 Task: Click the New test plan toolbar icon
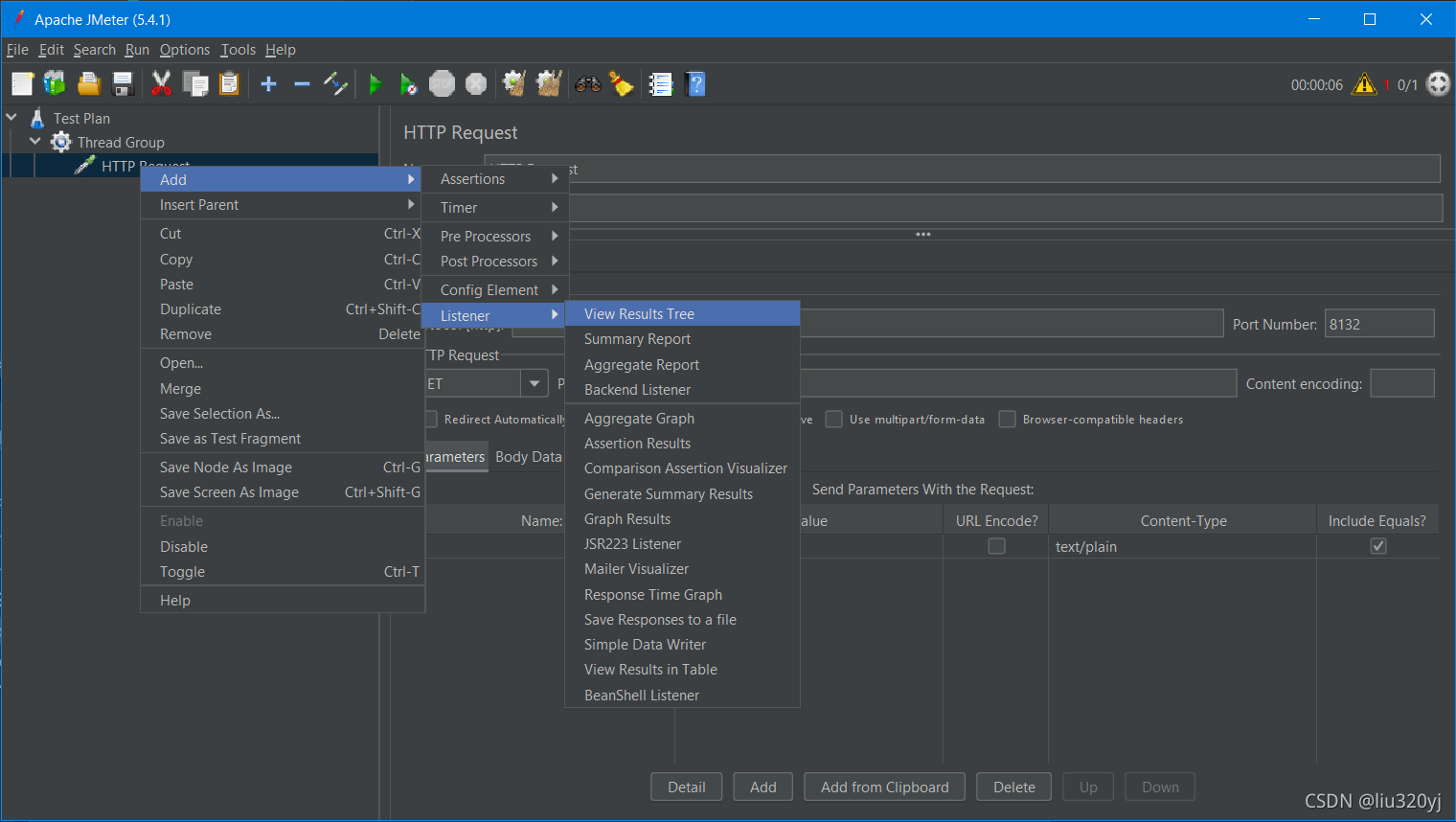point(22,84)
